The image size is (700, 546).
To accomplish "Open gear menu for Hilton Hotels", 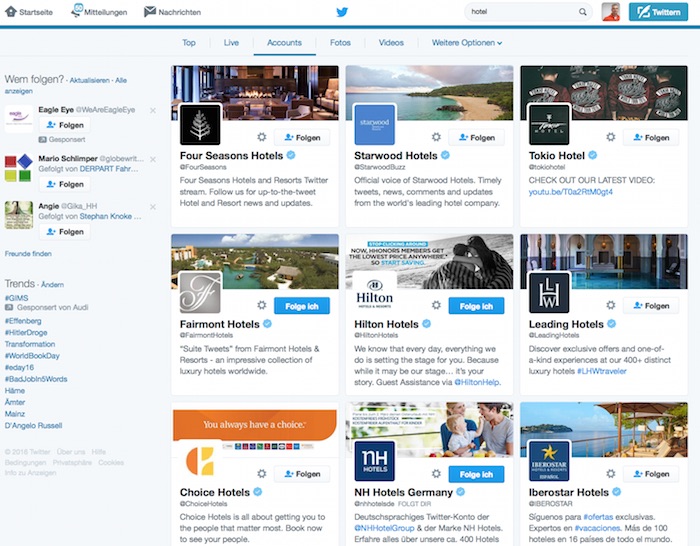I will tap(436, 305).
